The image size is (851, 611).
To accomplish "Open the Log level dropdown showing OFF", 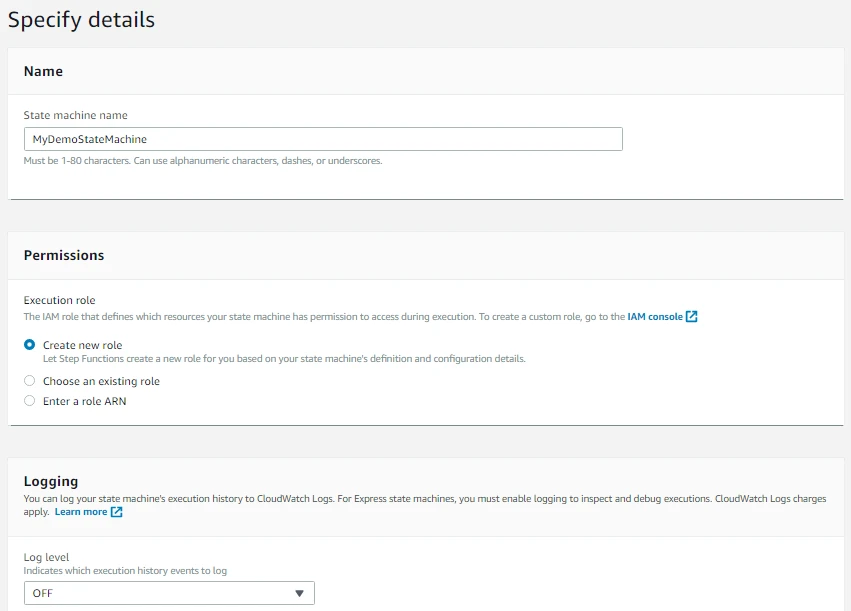I will tap(169, 593).
